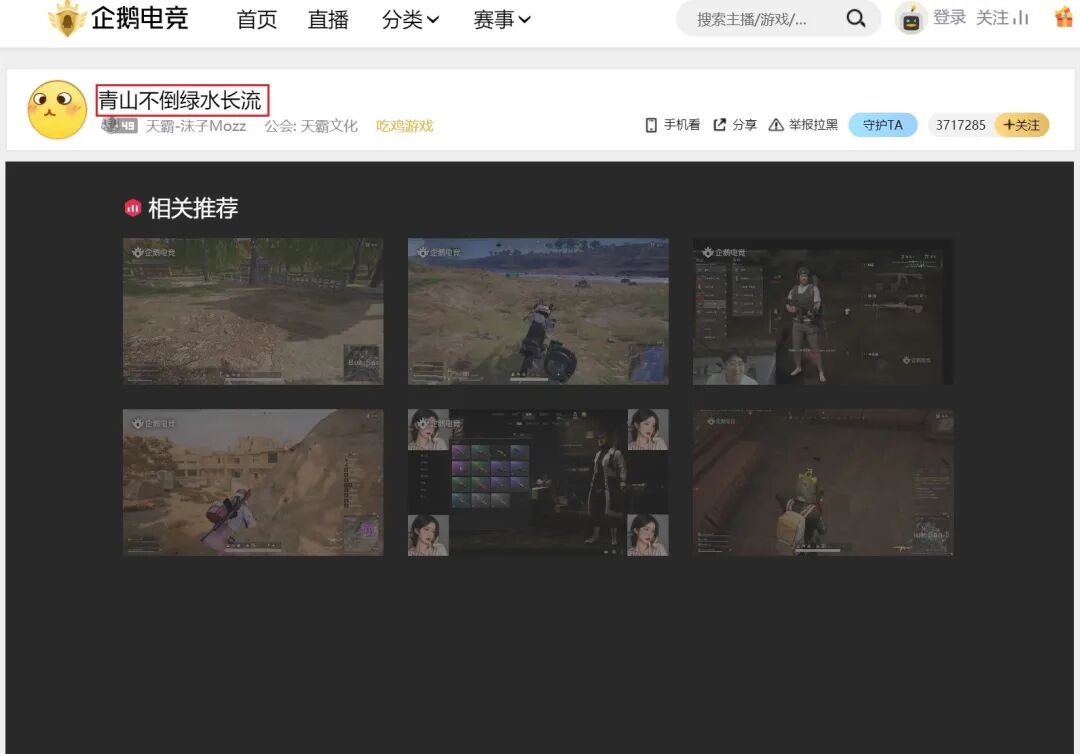Go to the 首页 tab

[x=256, y=19]
